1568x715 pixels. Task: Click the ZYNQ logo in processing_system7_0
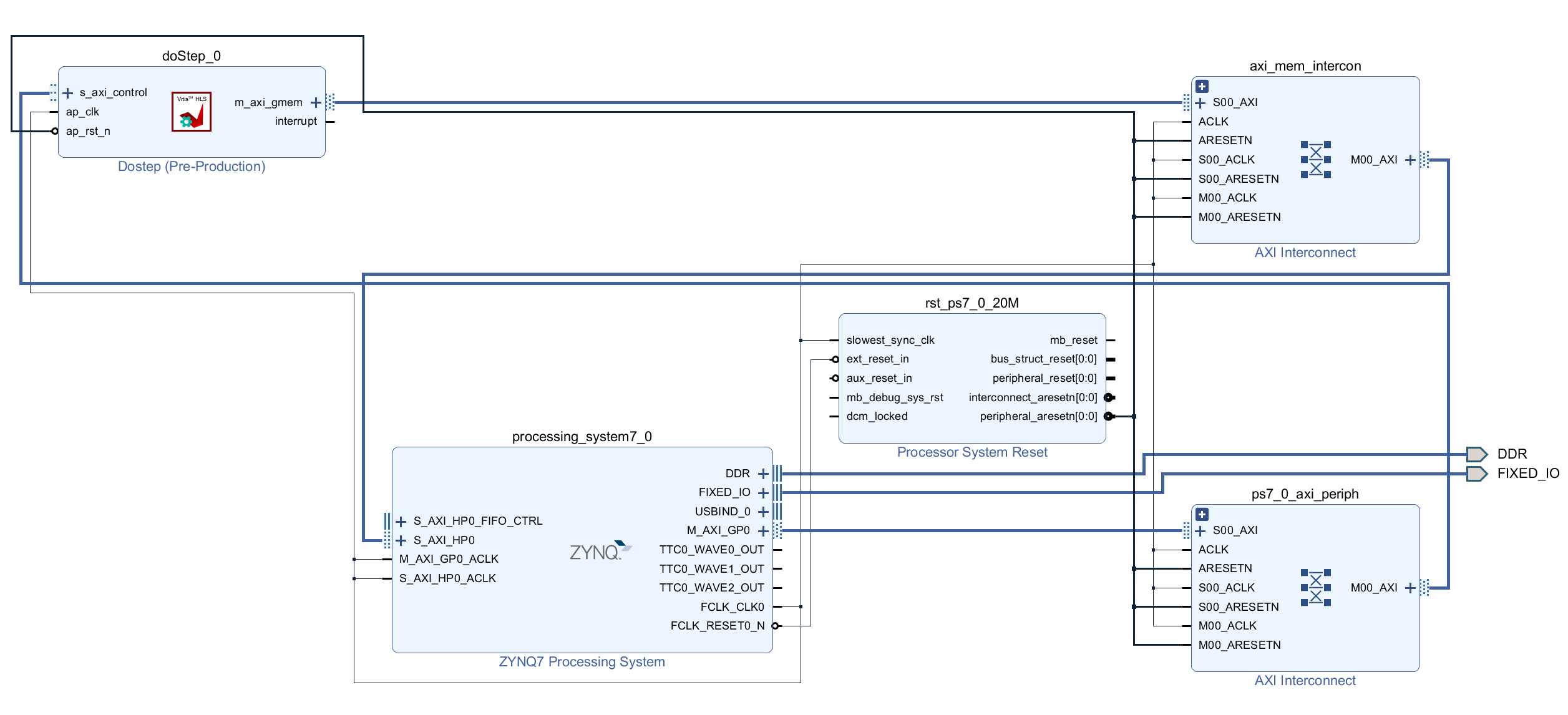600,552
